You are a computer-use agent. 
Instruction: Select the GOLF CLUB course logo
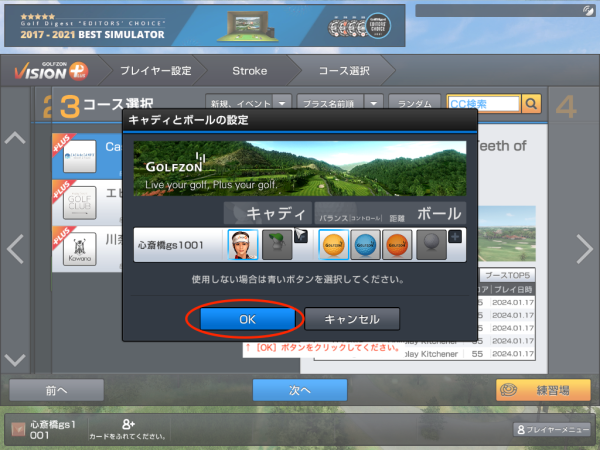pos(80,202)
